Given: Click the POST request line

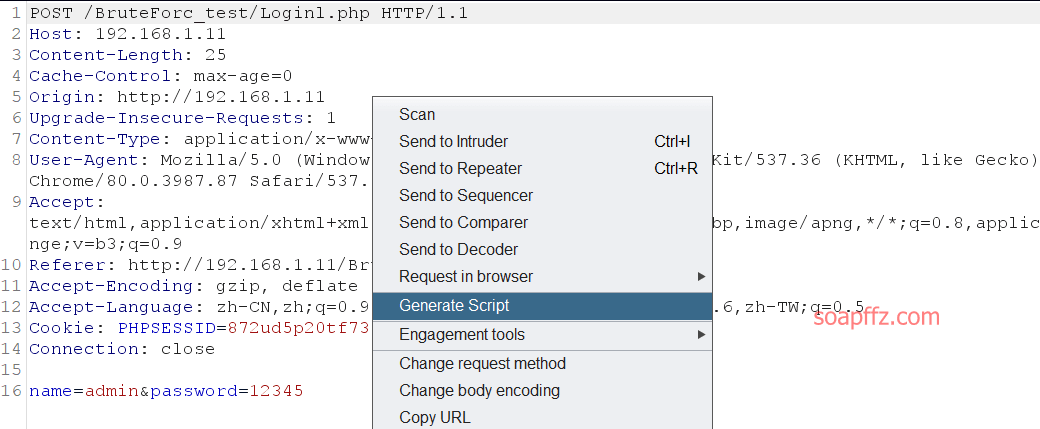Looking at the screenshot, I should pyautogui.click(x=249, y=13).
